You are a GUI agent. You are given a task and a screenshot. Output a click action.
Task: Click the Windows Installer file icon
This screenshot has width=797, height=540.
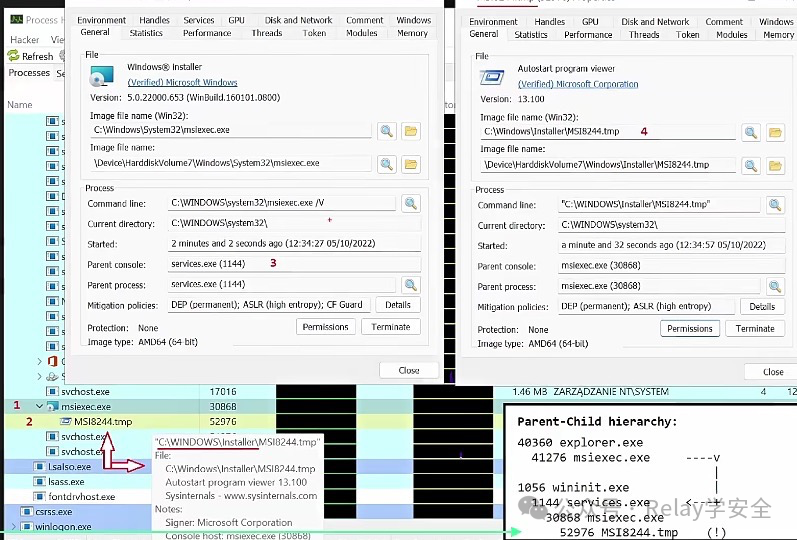click(102, 76)
